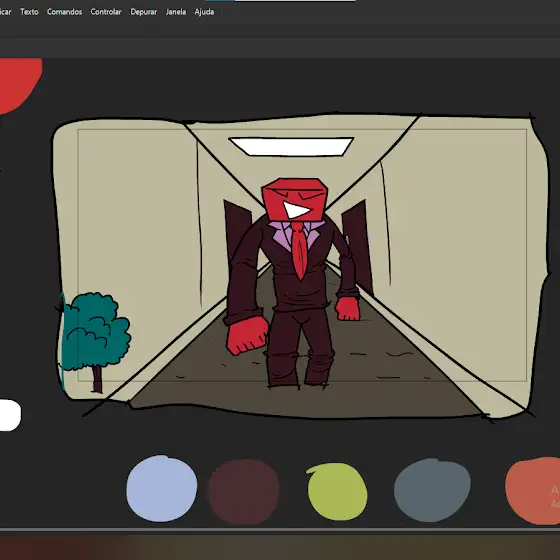The image size is (560, 560).
Task: Click the character's white mouth
Action: pyautogui.click(x=295, y=210)
